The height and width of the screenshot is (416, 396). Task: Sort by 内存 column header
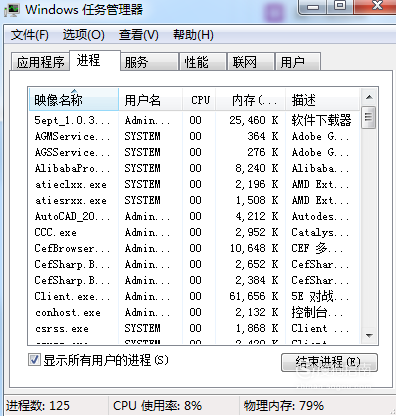250,100
